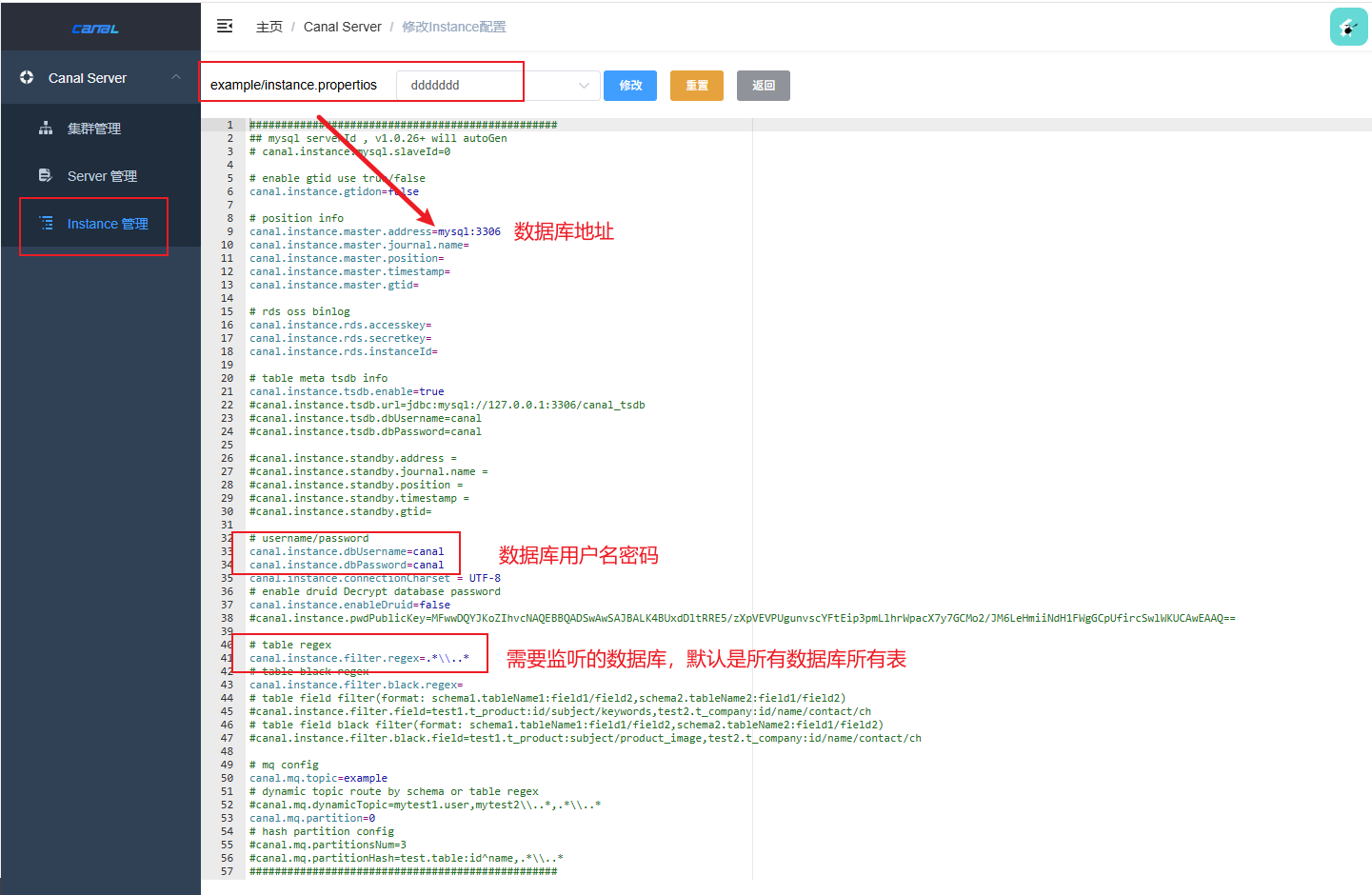Click line canal.instance.filter.black.regex=

pyautogui.click(x=356, y=685)
